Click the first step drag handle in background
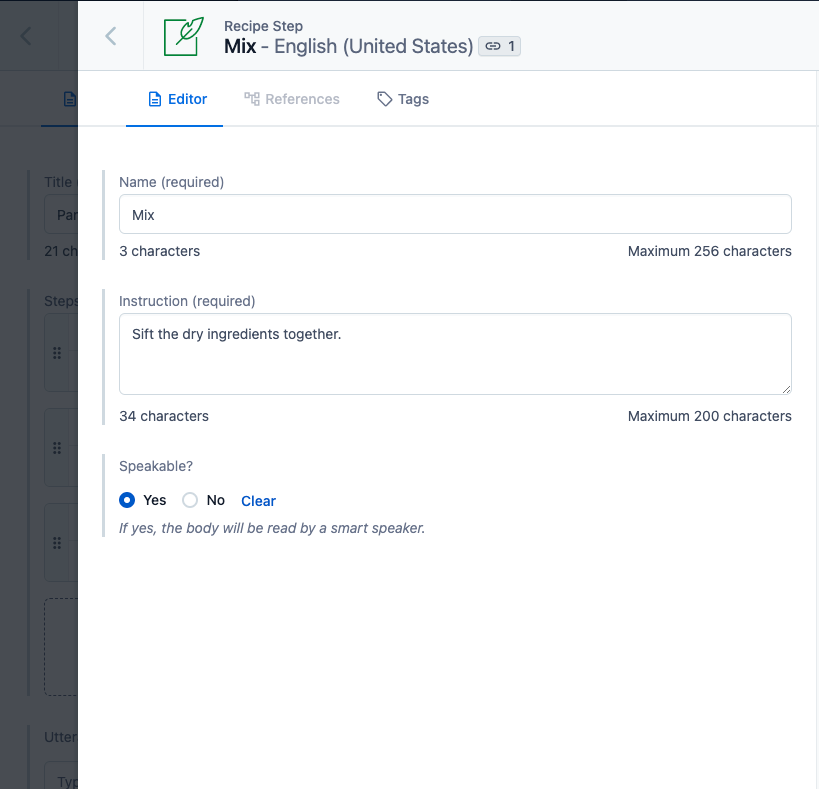The image size is (819, 789). 57,353
